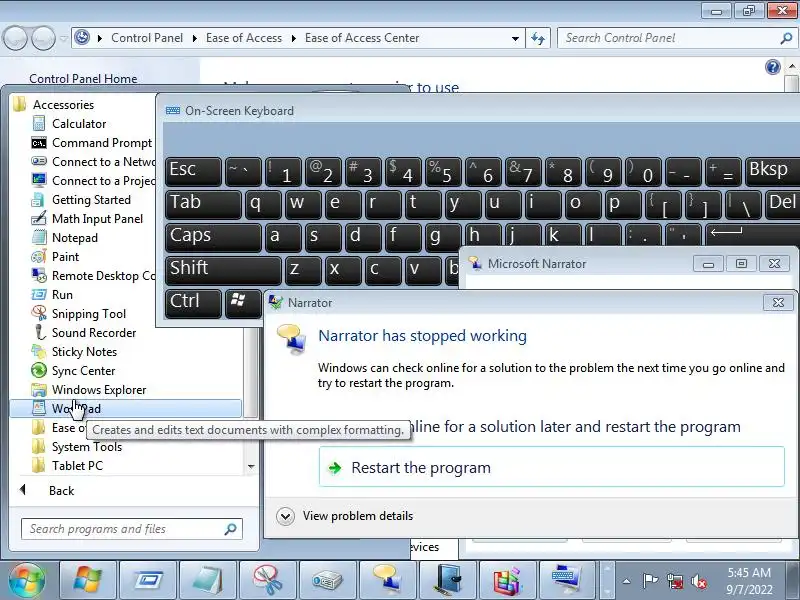This screenshot has width=800, height=600.
Task: Toggle Shift key on On-Screen Keyboard
Action: point(223,269)
